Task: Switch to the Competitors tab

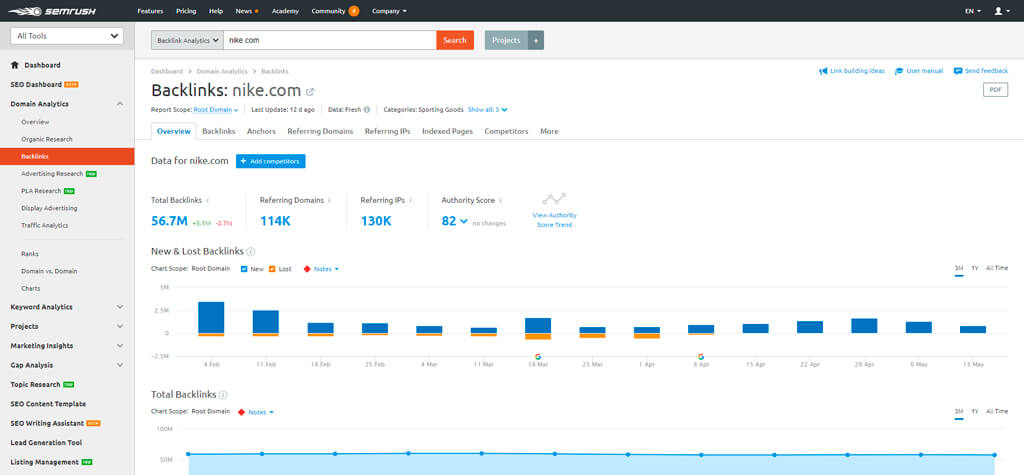Action: tap(506, 131)
